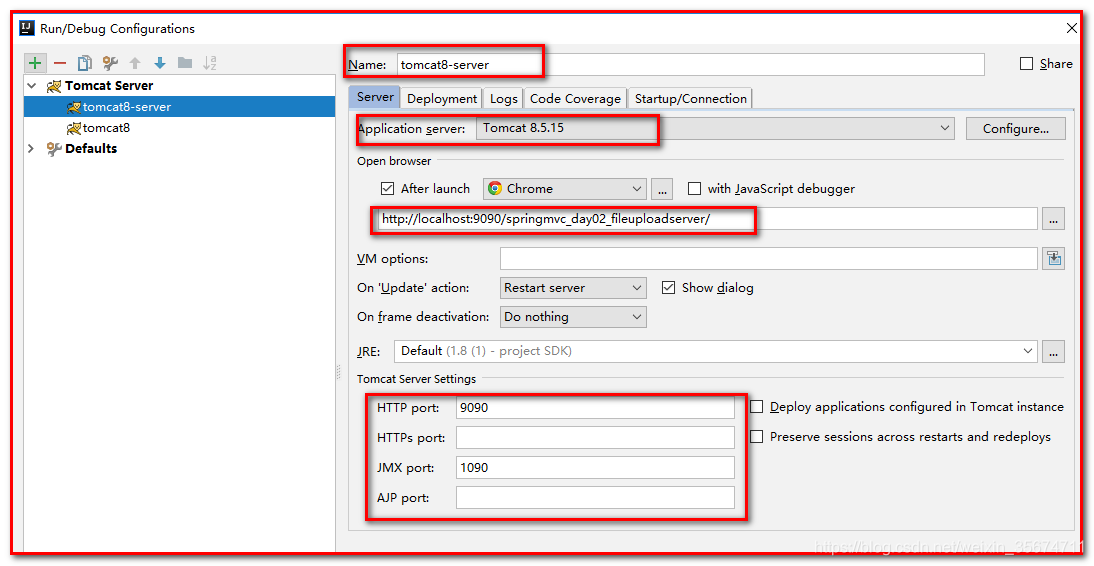
Task: Click the Defaults label in tree
Action: (x=91, y=149)
